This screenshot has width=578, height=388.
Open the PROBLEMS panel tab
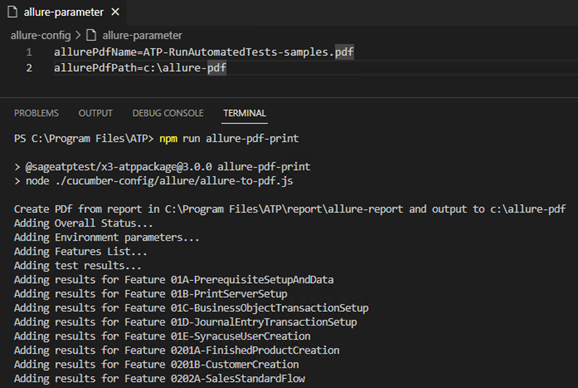pos(36,113)
